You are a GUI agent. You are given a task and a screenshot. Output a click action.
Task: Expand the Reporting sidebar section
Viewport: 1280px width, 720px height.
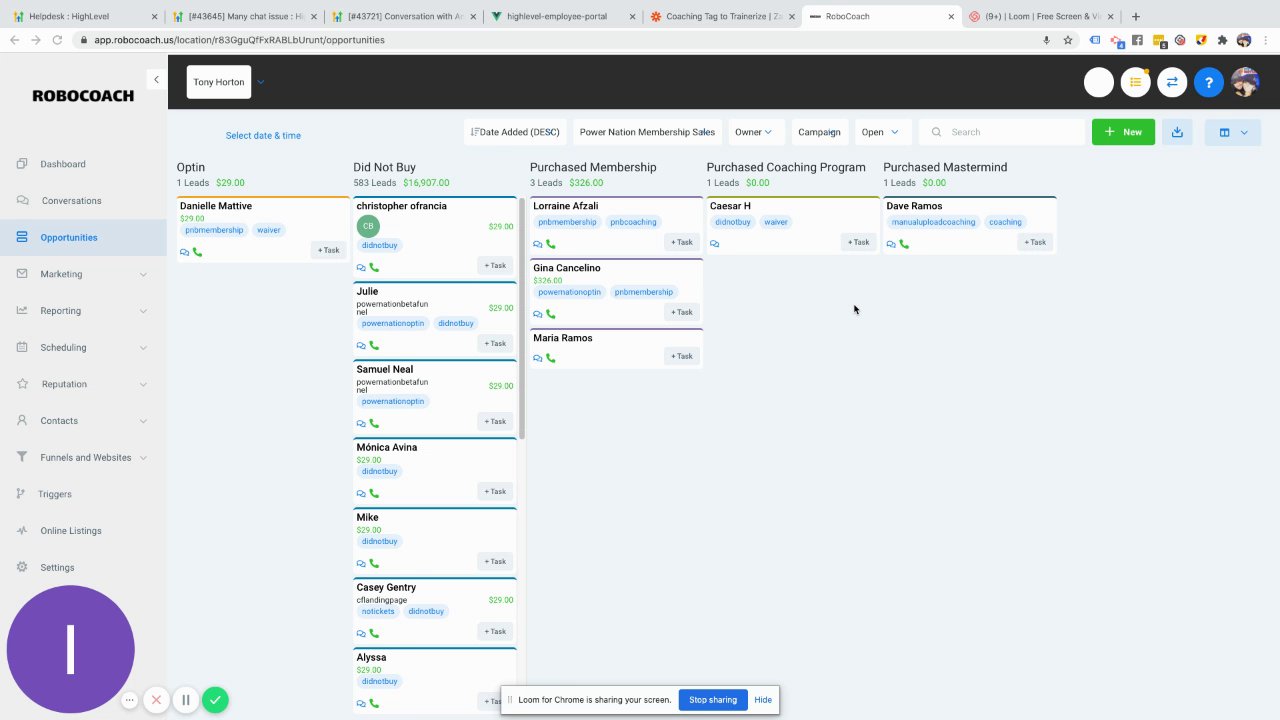[x=83, y=311]
